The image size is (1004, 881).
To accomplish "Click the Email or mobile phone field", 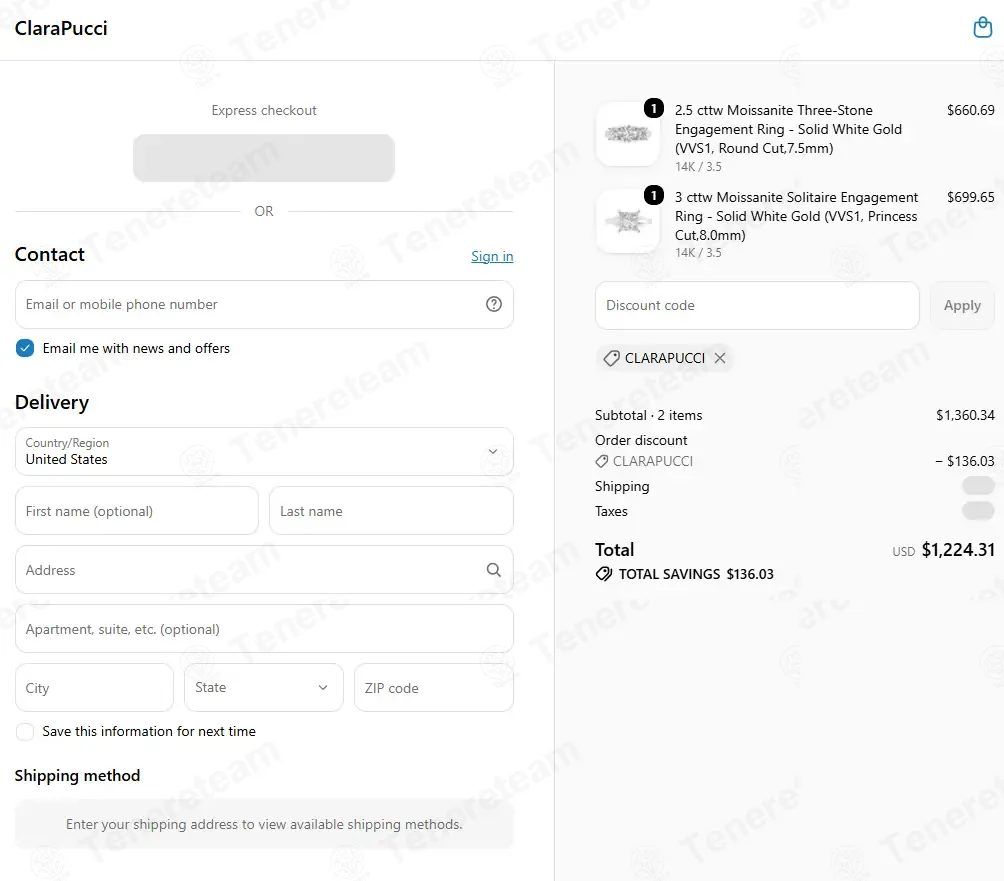I will click(264, 304).
